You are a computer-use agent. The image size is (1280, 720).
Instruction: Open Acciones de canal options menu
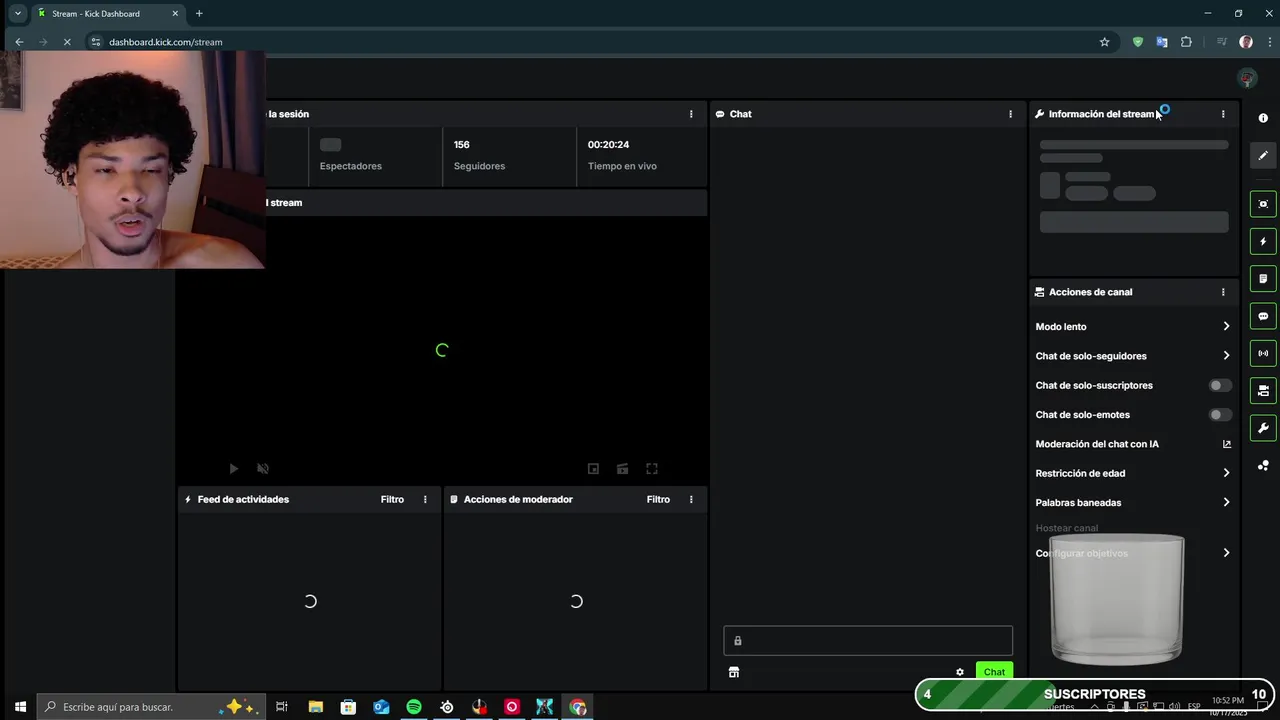pos(1223,292)
